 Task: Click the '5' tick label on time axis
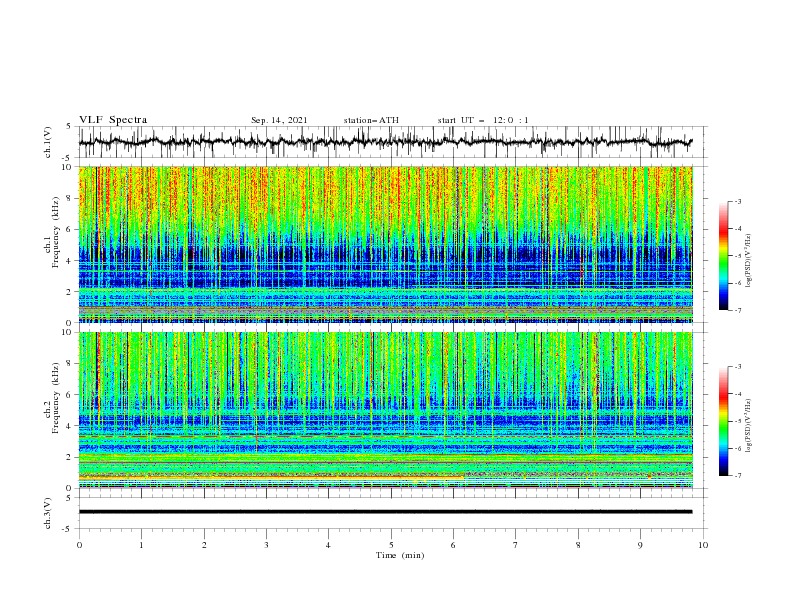[391, 545]
